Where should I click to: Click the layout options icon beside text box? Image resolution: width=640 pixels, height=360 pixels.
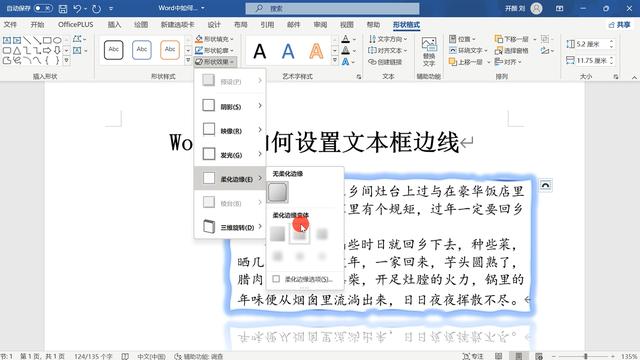coord(545,185)
